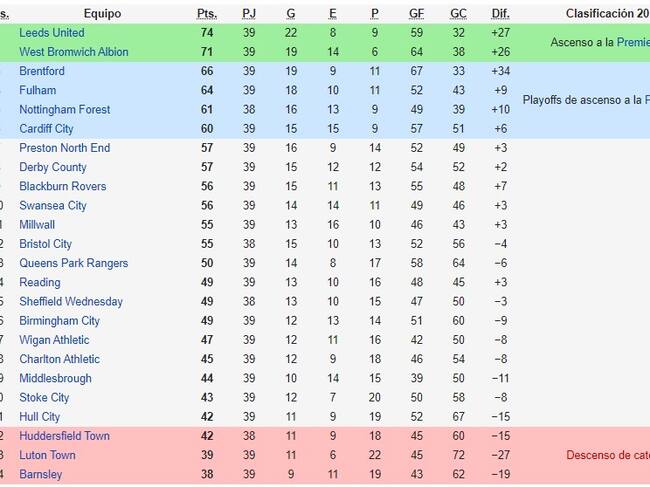Image resolution: width=650 pixels, height=487 pixels.
Task: Click the Cardiff City link
Action: [46, 128]
